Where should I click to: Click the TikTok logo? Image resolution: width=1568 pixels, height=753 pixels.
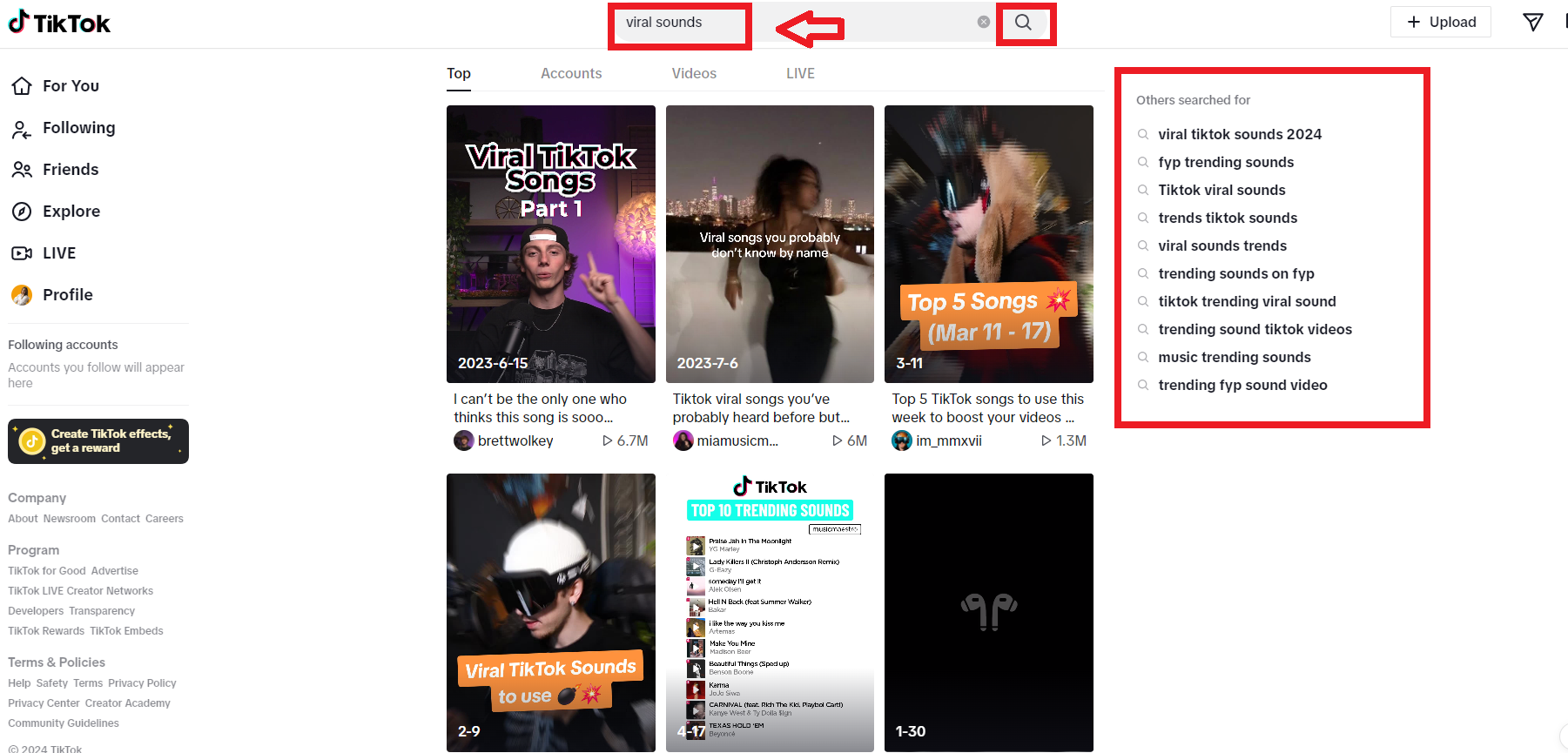[59, 23]
